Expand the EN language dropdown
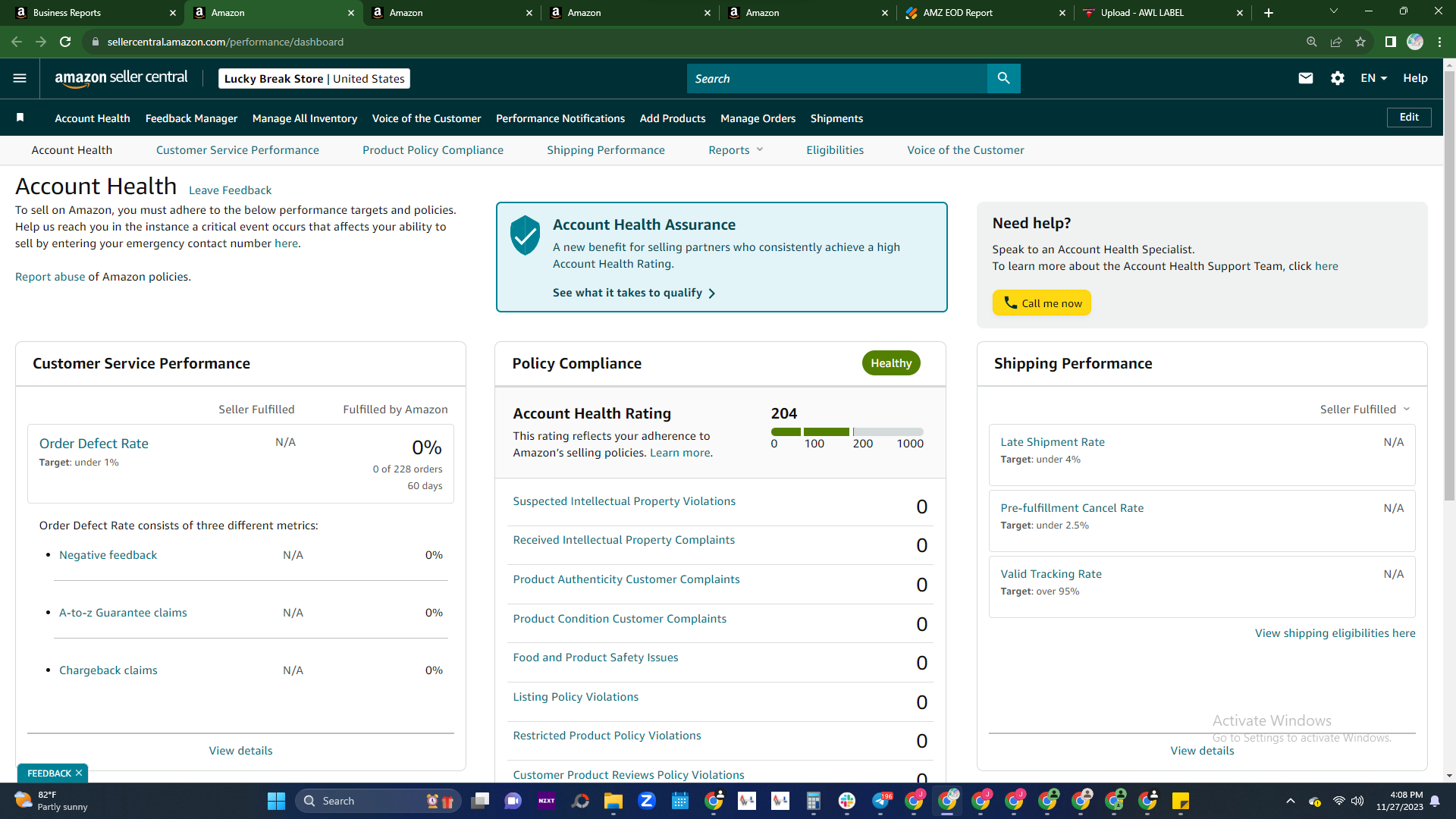The image size is (1456, 819). click(1373, 78)
